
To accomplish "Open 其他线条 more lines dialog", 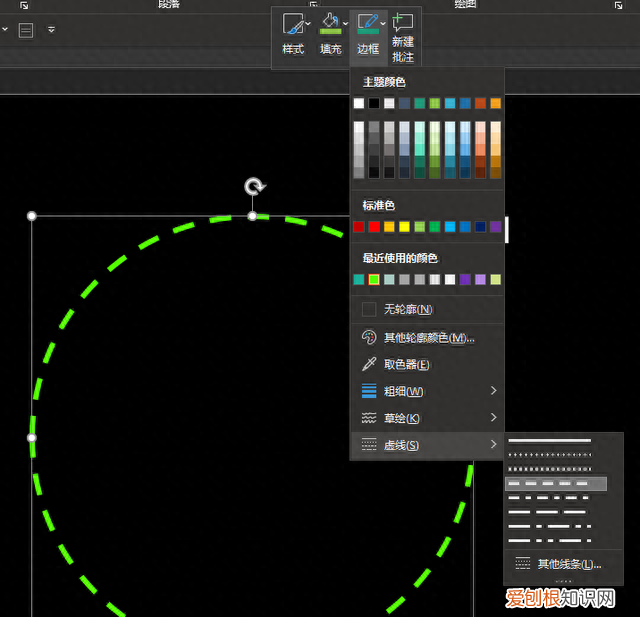I will click(568, 564).
